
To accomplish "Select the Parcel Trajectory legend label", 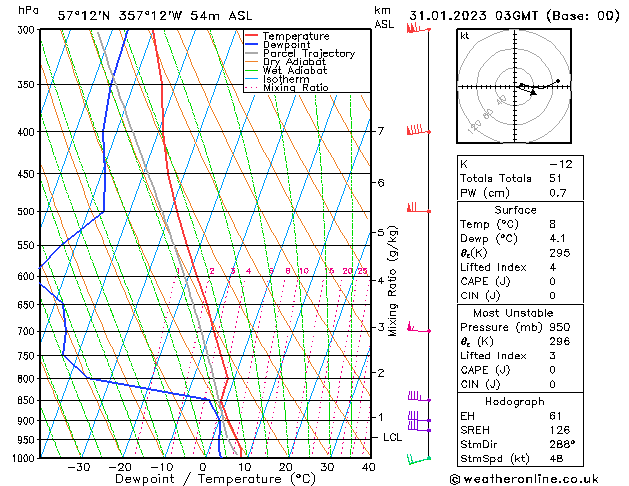I will [309, 53].
